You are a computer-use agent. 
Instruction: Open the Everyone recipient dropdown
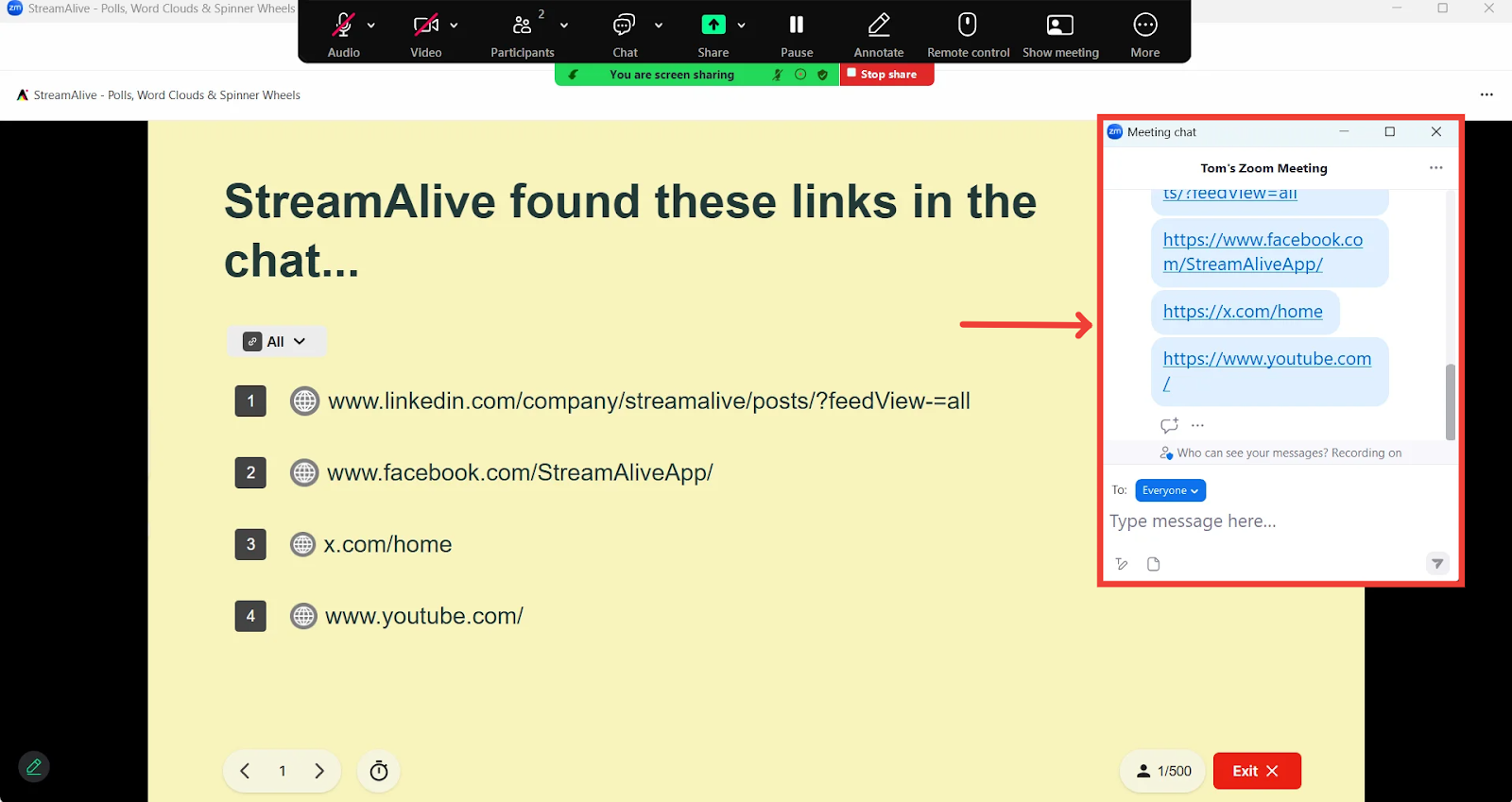click(x=1170, y=490)
